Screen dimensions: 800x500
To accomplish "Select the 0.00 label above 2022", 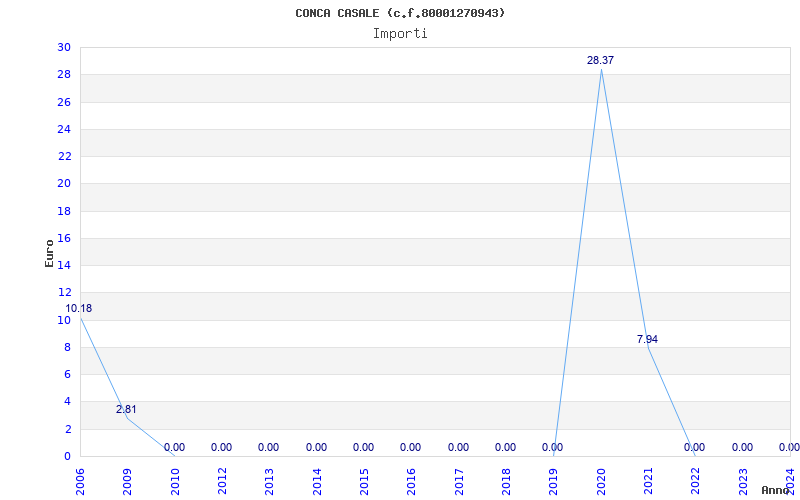I will click(694, 447).
